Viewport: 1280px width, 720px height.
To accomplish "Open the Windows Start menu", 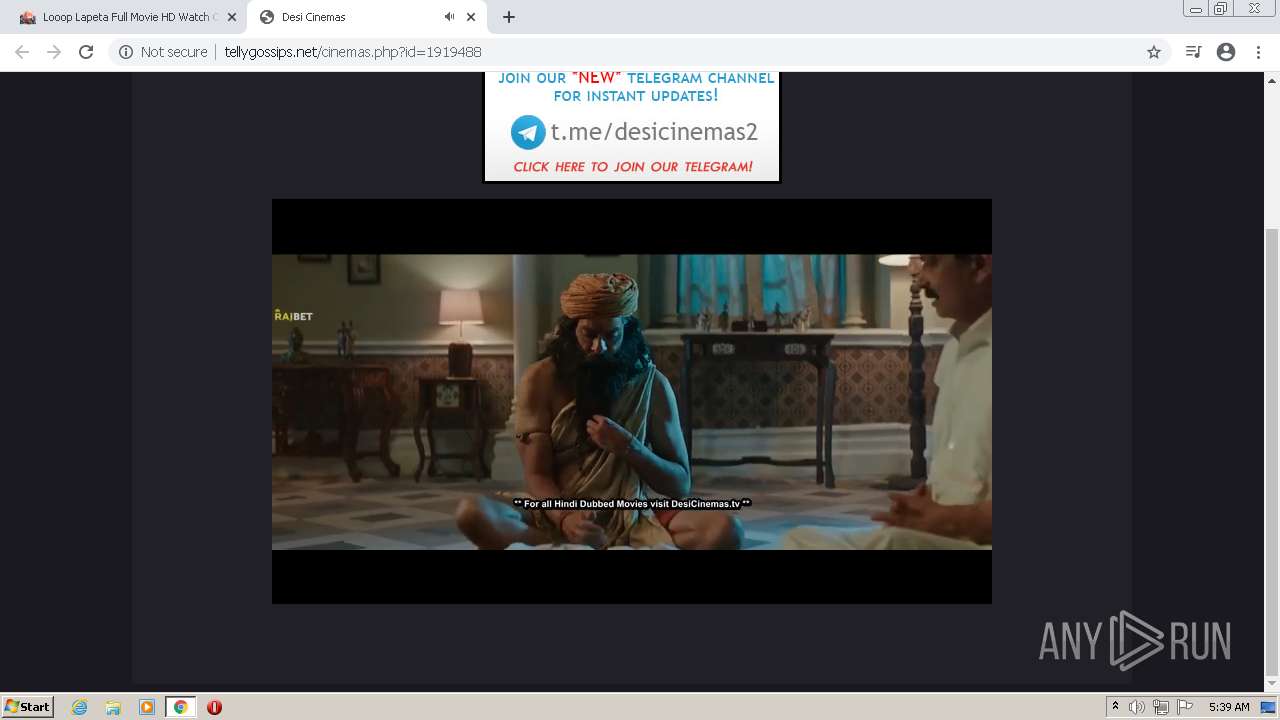I will 28,706.
